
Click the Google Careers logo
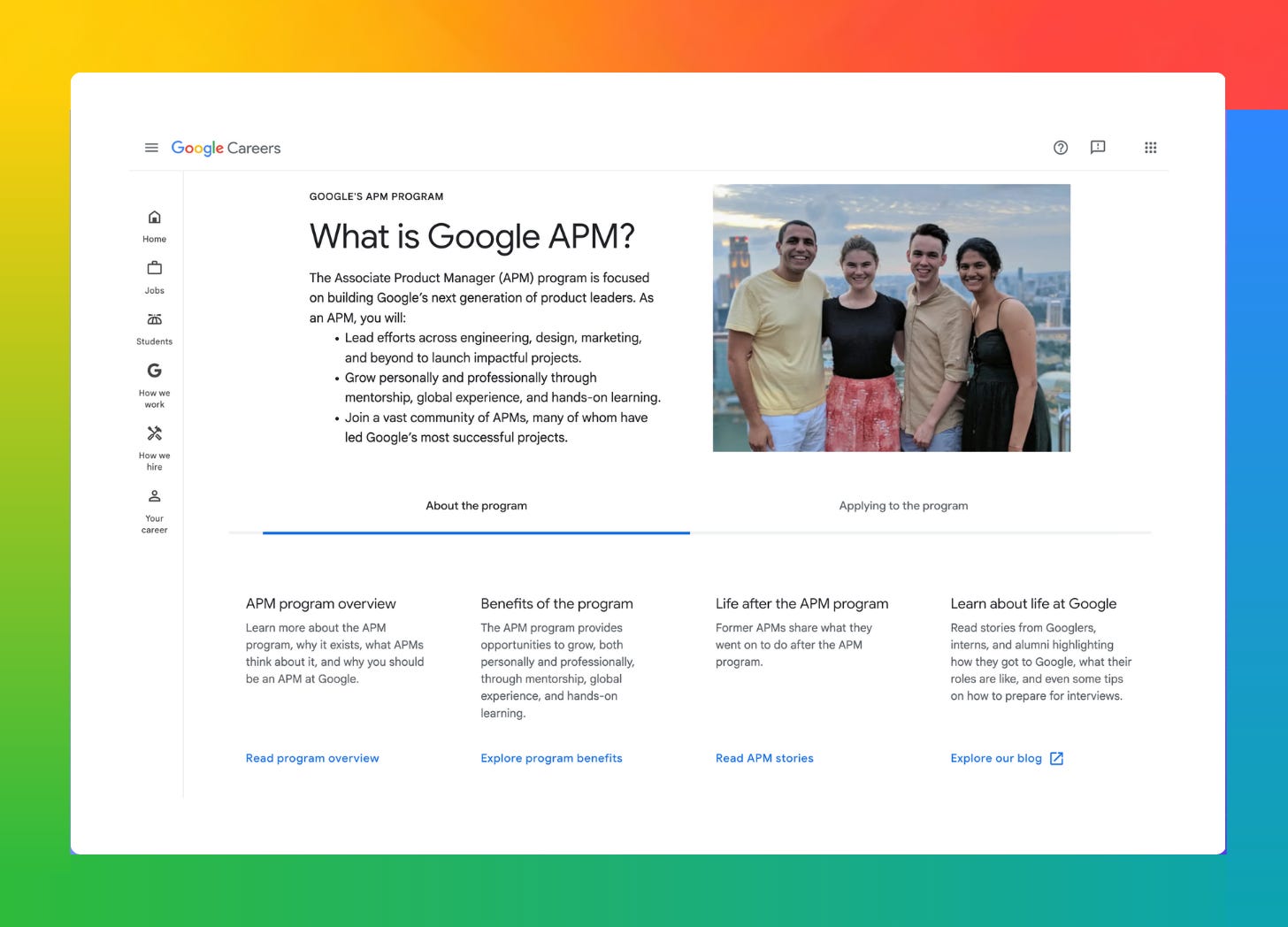click(x=226, y=148)
